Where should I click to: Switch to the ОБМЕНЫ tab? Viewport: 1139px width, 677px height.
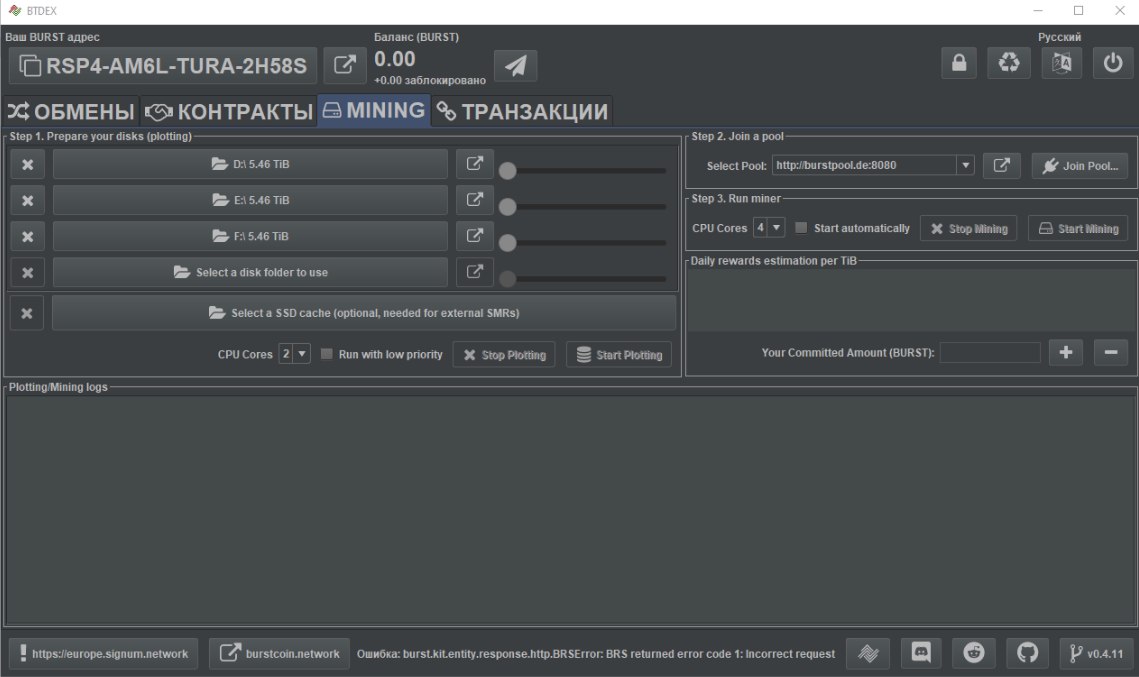tap(70, 111)
